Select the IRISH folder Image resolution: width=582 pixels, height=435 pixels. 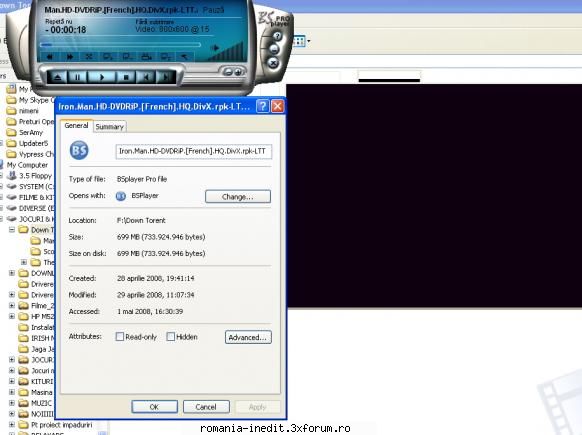coord(37,338)
